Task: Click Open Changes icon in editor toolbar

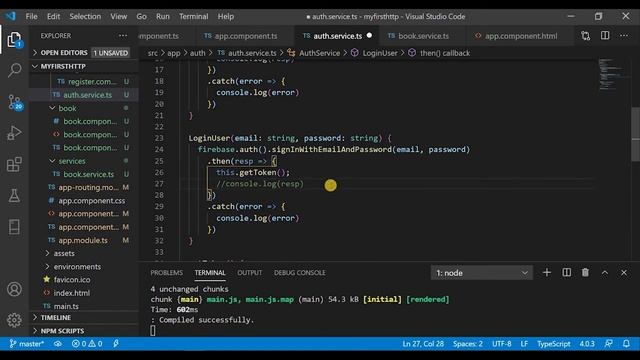Action: pos(586,36)
